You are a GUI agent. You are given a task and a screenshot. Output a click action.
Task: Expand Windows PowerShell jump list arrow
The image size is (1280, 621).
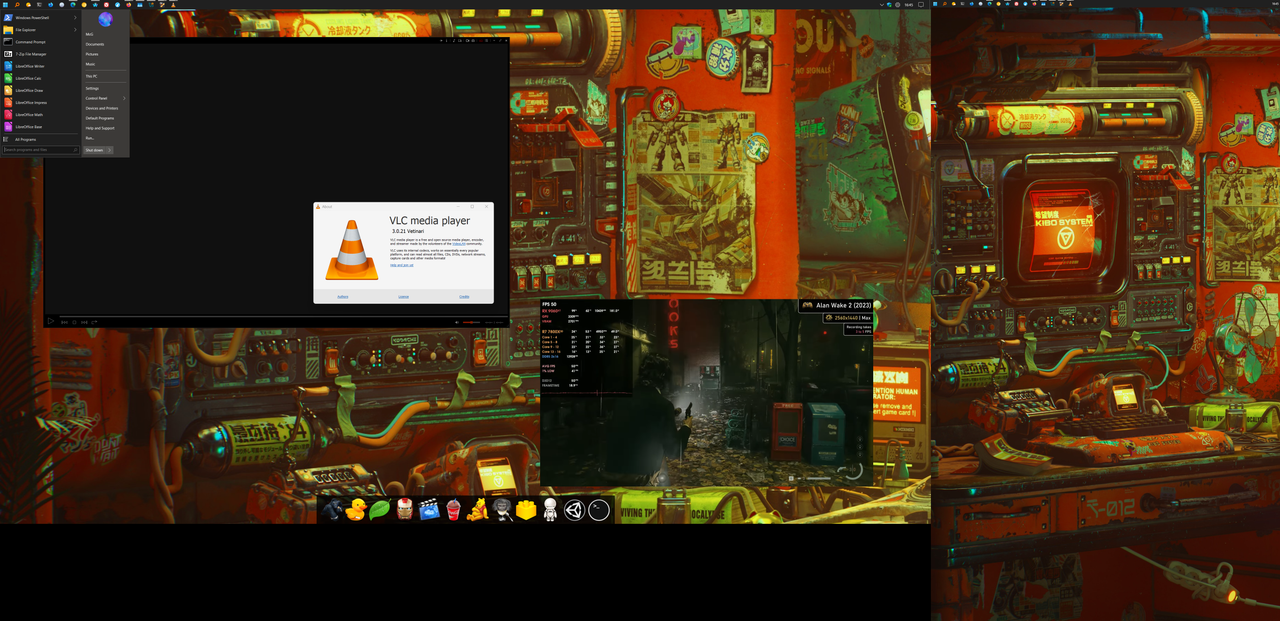[75, 17]
